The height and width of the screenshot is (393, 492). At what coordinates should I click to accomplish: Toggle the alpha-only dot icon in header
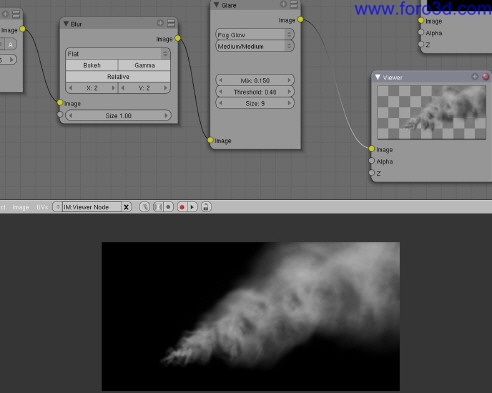click(x=168, y=207)
